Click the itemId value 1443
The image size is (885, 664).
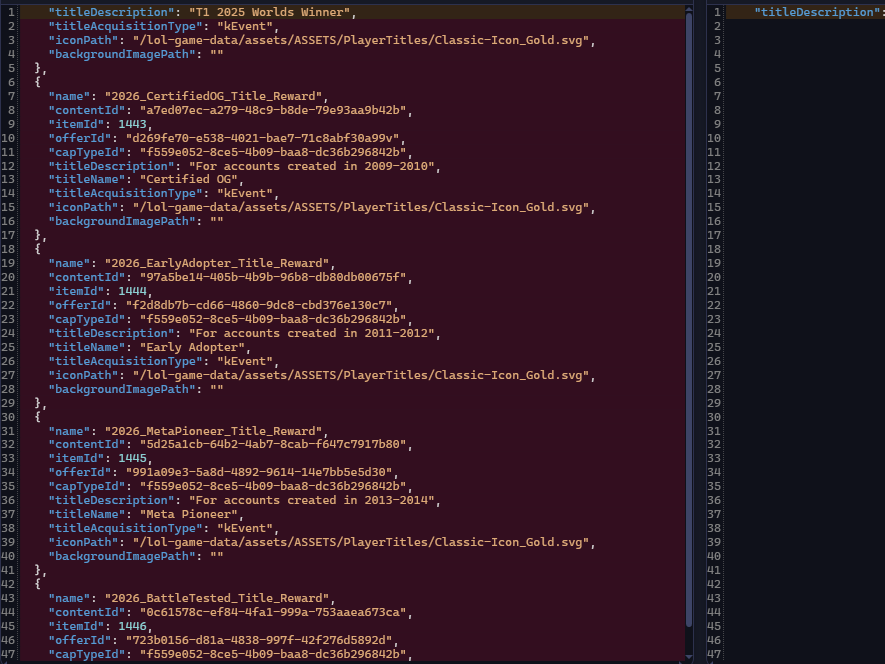pos(132,124)
